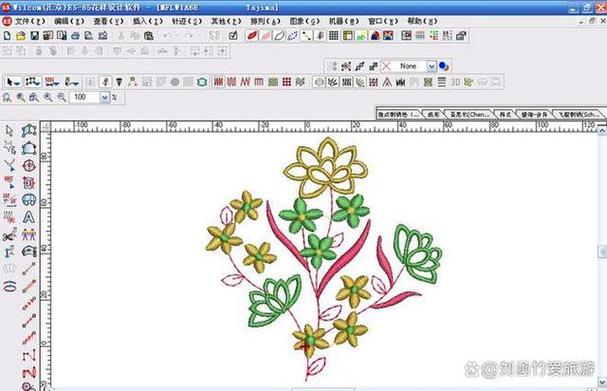Open the 针迹 (Stitch) menu
607x391 pixels.
pyautogui.click(x=187, y=21)
